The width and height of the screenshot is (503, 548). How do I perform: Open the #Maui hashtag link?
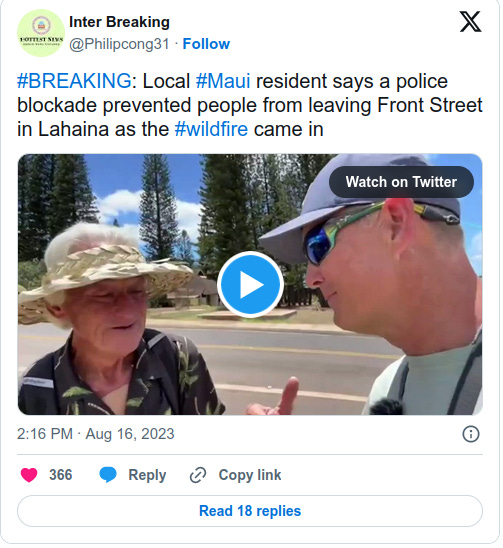click(223, 81)
